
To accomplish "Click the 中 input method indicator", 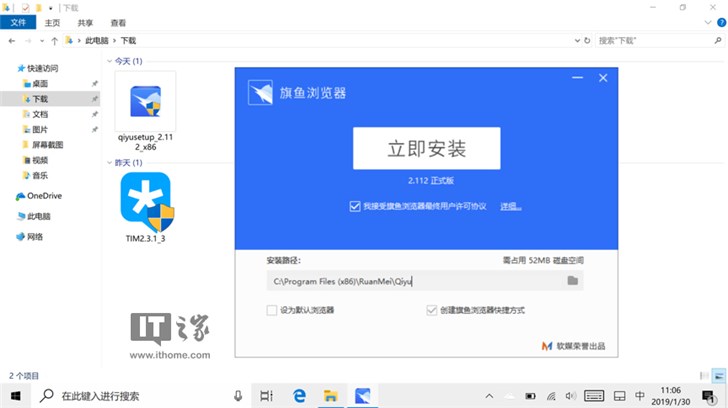I will click(639, 395).
